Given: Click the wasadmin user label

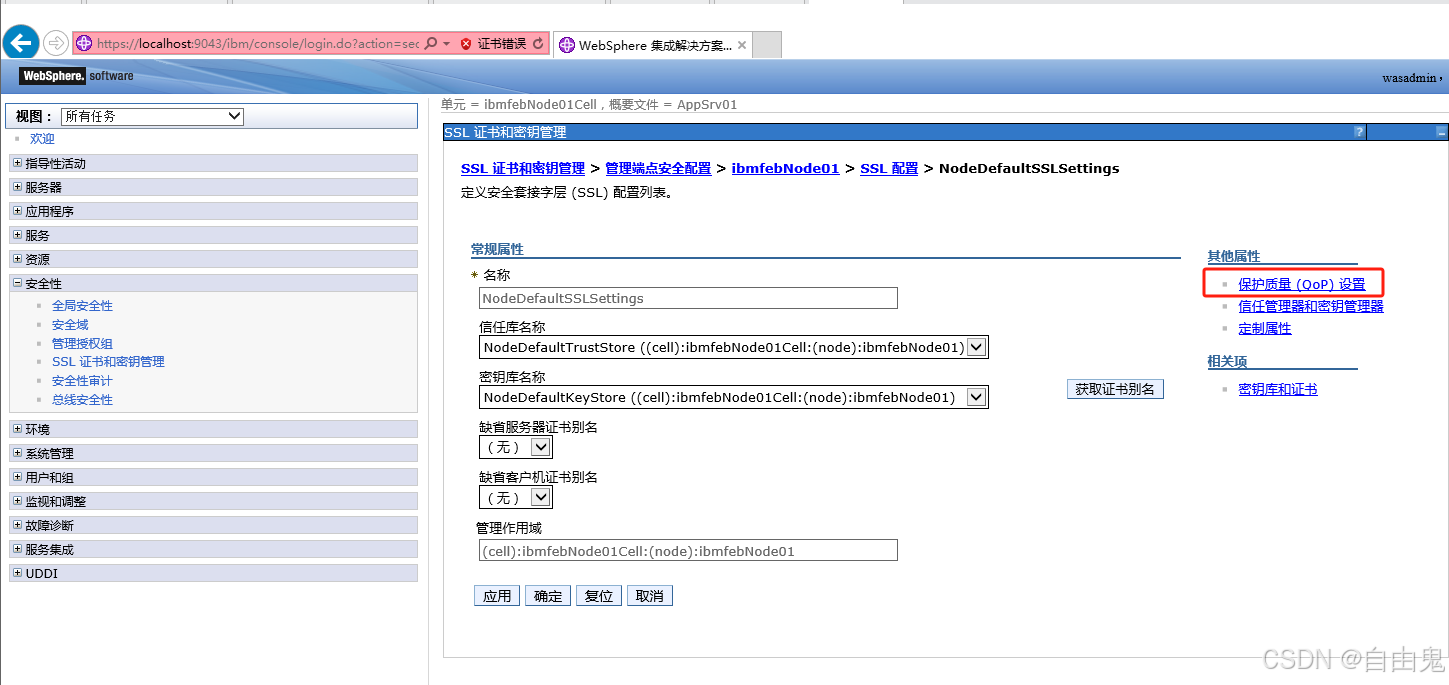Looking at the screenshot, I should 1410,77.
